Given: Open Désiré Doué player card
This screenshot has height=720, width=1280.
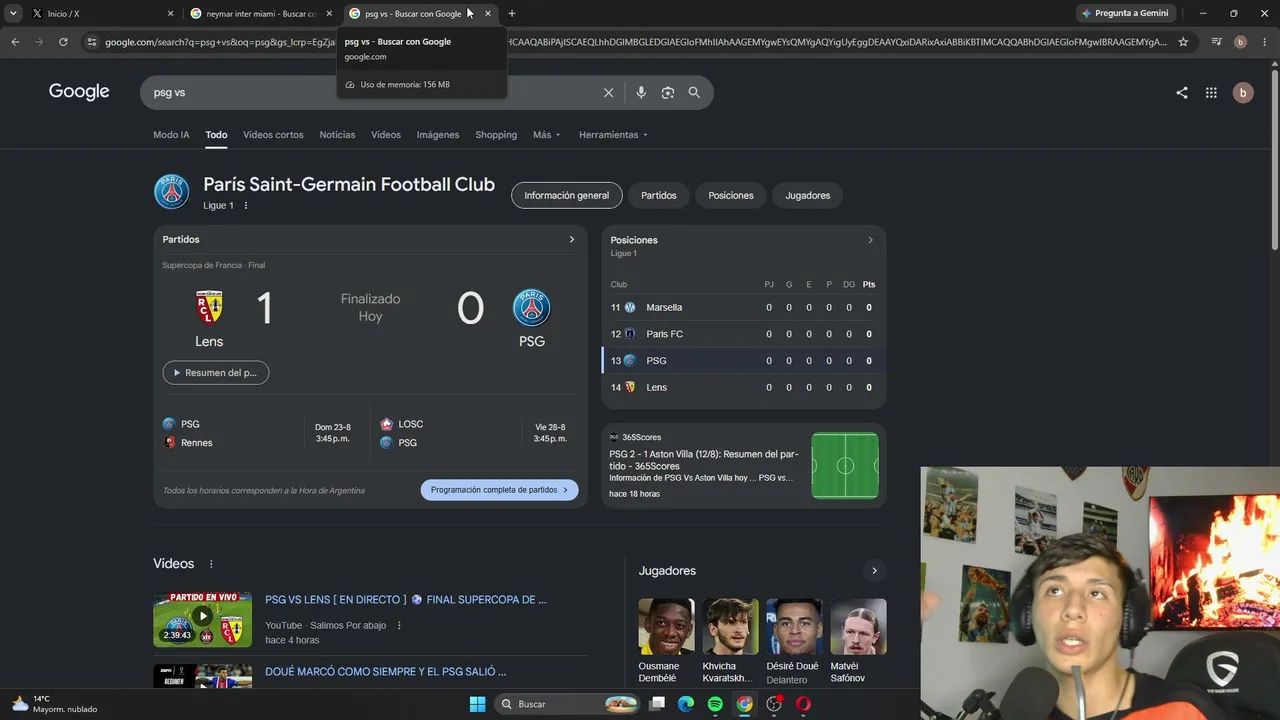Looking at the screenshot, I should pos(794,641).
